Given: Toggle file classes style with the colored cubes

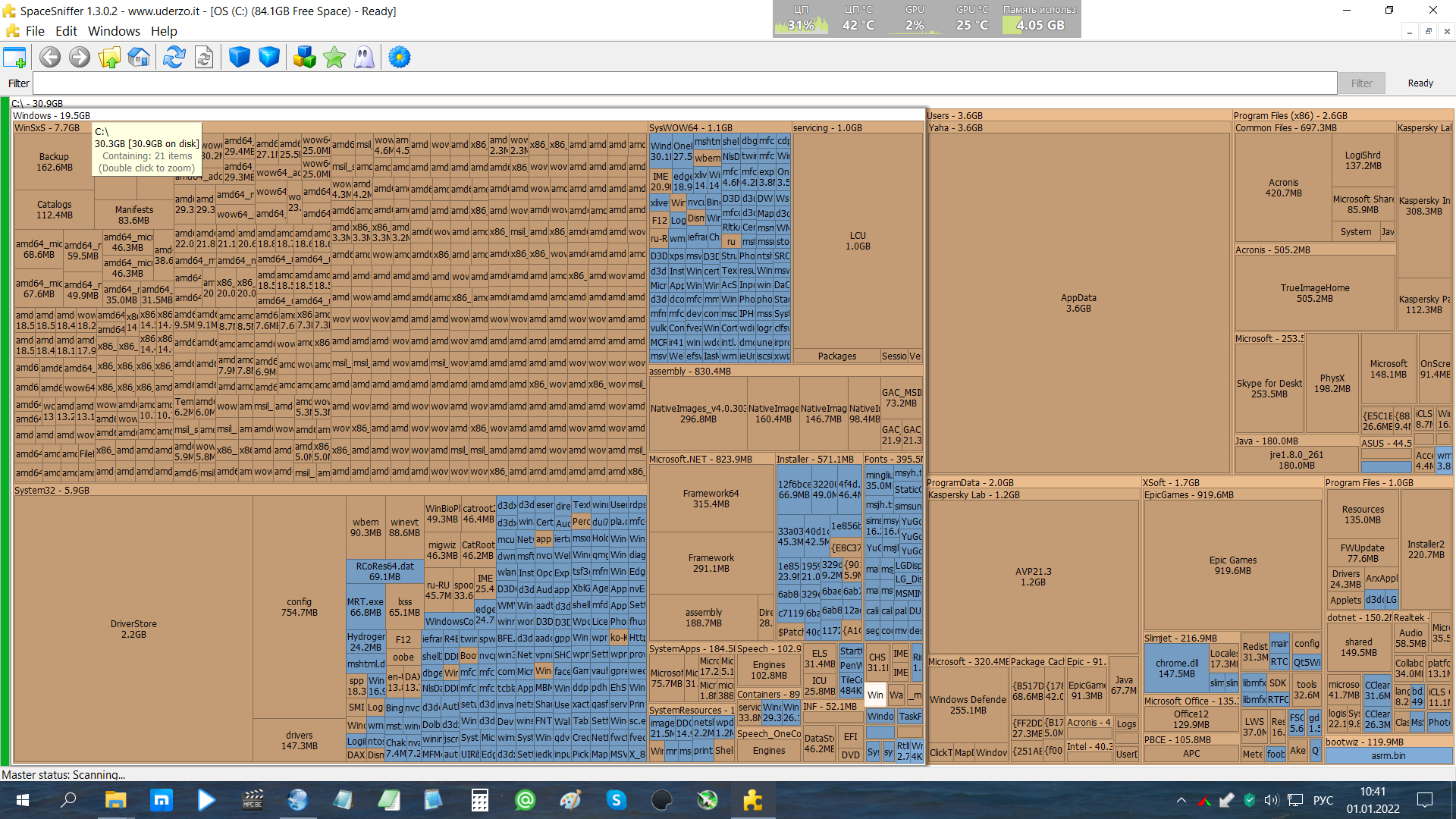Looking at the screenshot, I should pyautogui.click(x=305, y=58).
